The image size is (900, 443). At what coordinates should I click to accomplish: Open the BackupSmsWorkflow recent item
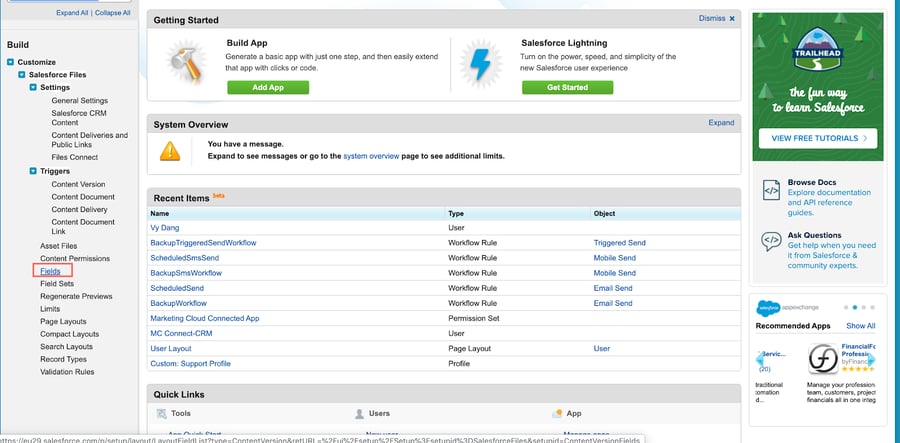point(186,273)
